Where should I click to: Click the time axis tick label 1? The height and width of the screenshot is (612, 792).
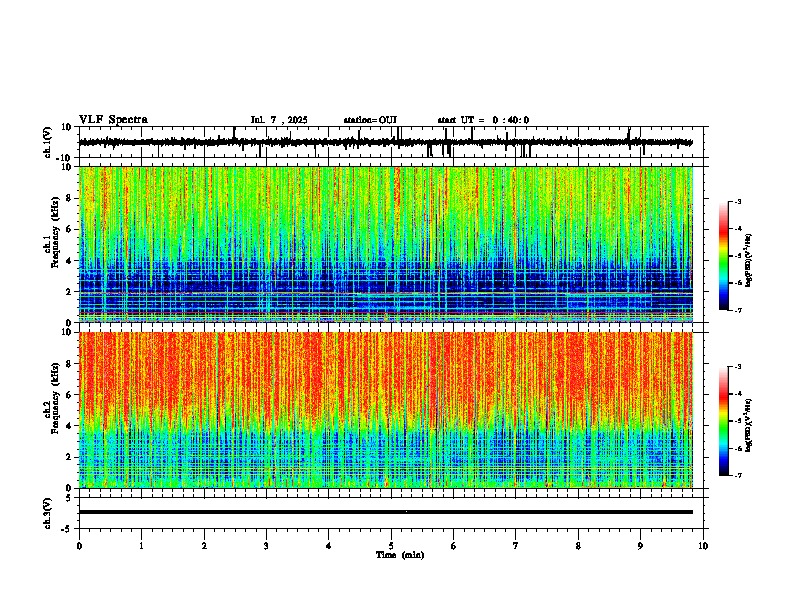[x=141, y=546]
